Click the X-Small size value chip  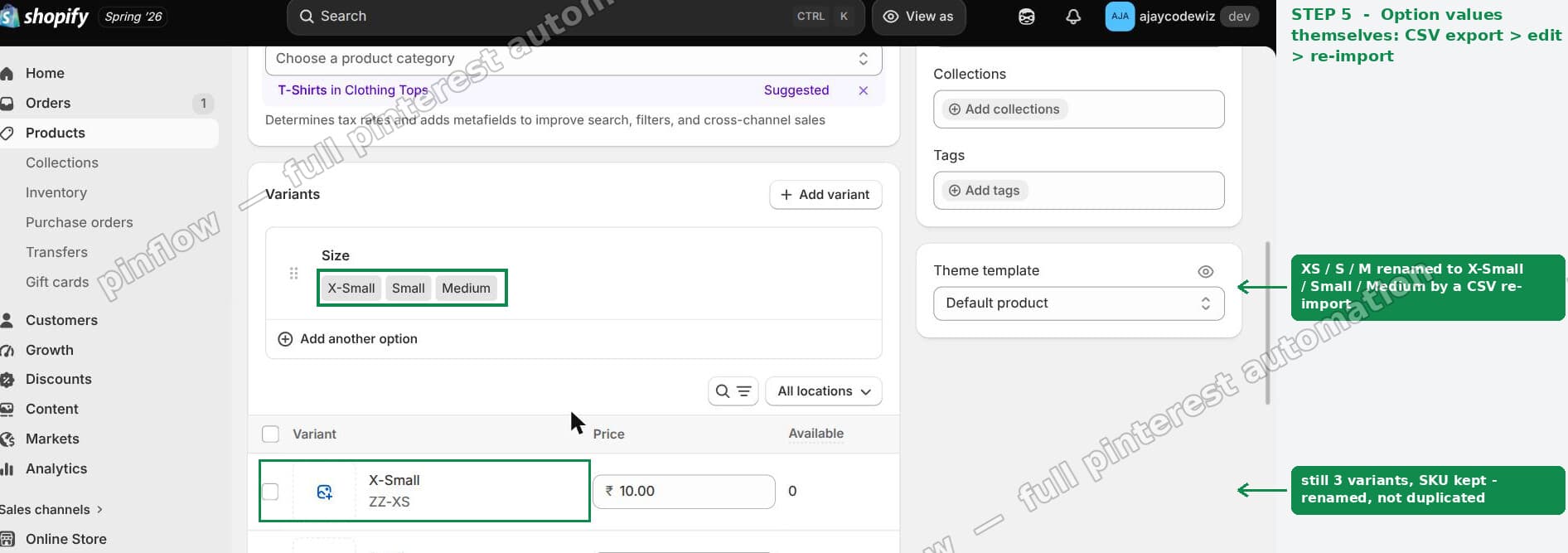tap(351, 289)
